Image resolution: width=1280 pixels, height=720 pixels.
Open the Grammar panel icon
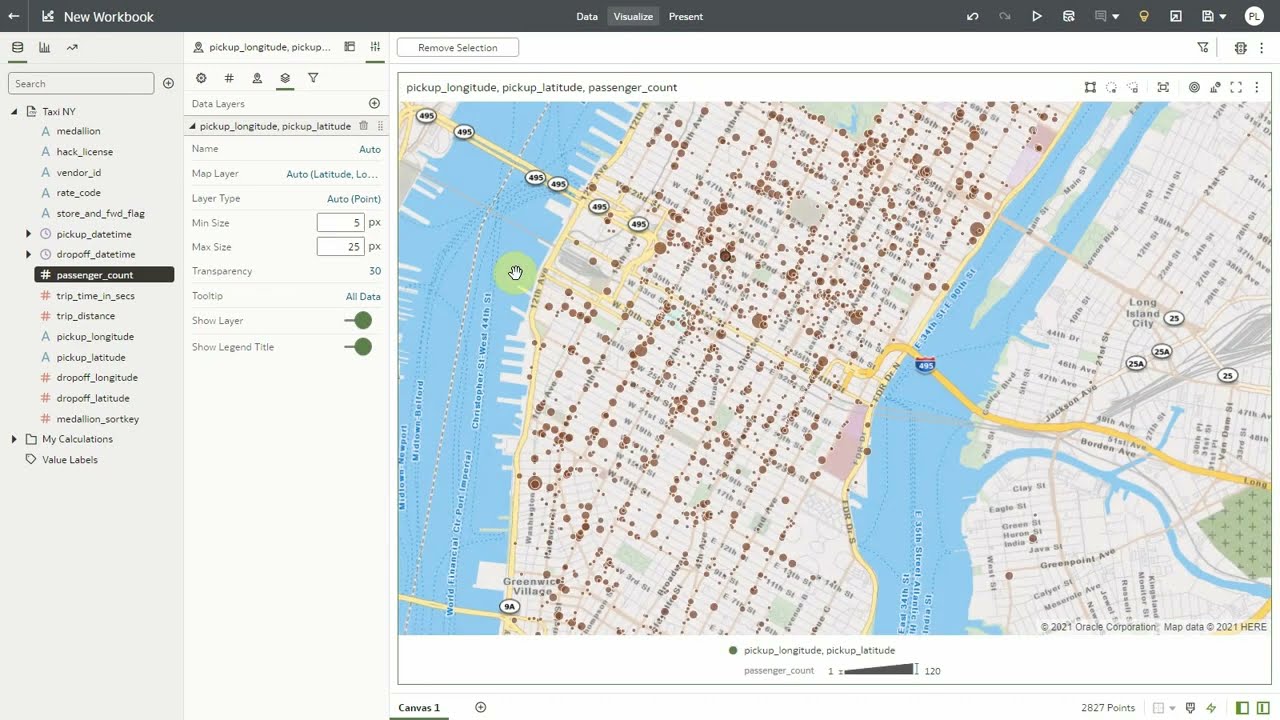tap(349, 47)
